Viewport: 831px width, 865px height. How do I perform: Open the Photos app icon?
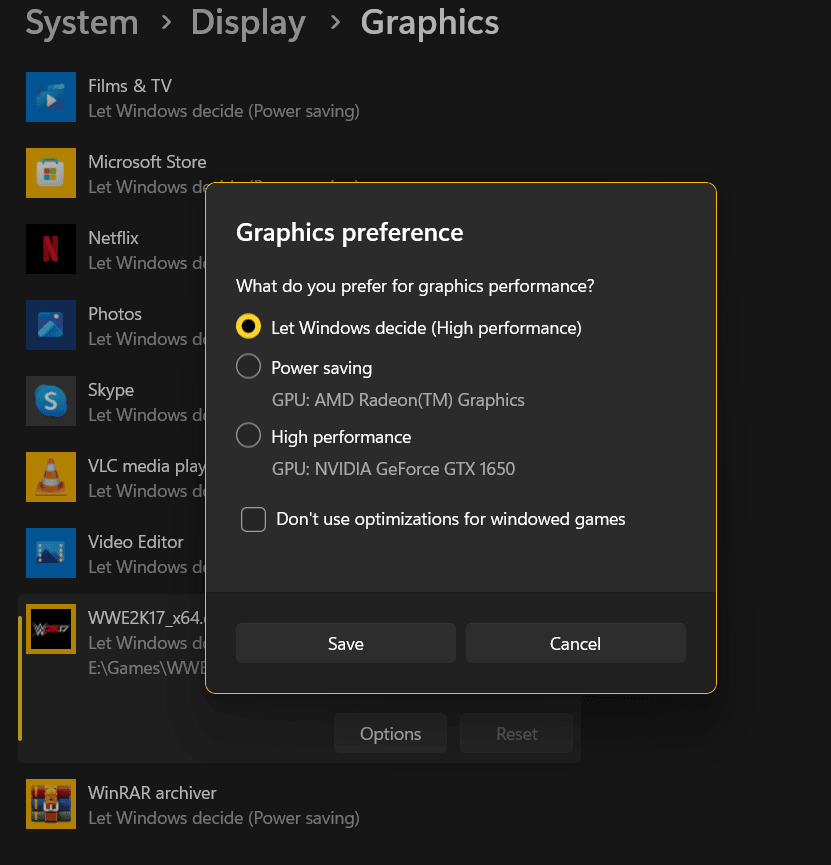[51, 325]
